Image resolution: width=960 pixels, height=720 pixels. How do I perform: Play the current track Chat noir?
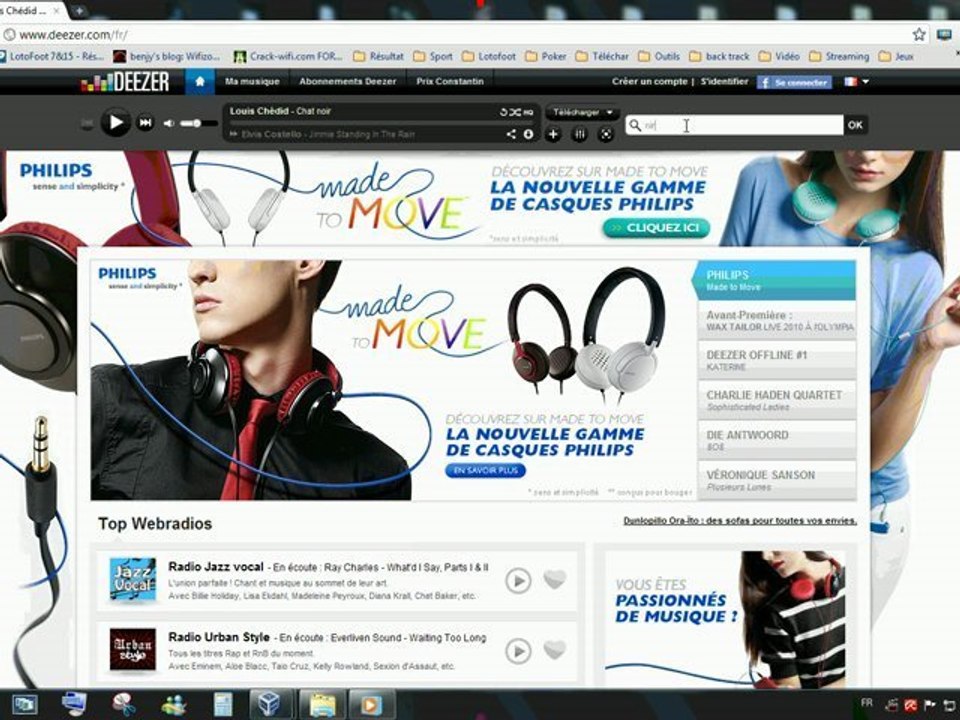click(115, 123)
